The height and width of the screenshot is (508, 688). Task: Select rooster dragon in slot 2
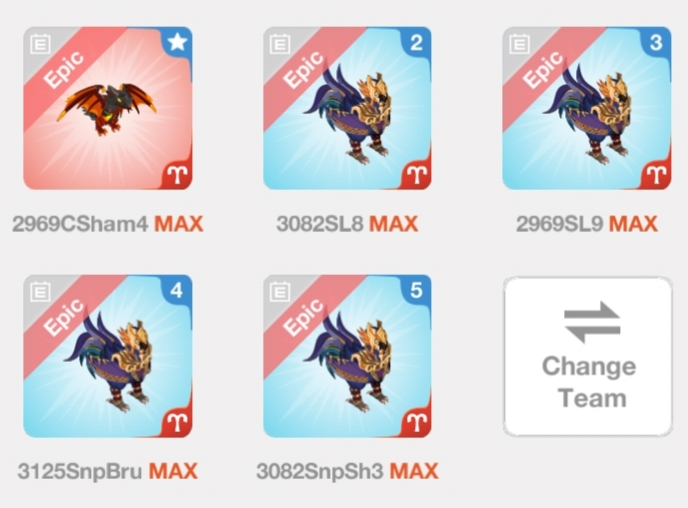pyautogui.click(x=347, y=108)
